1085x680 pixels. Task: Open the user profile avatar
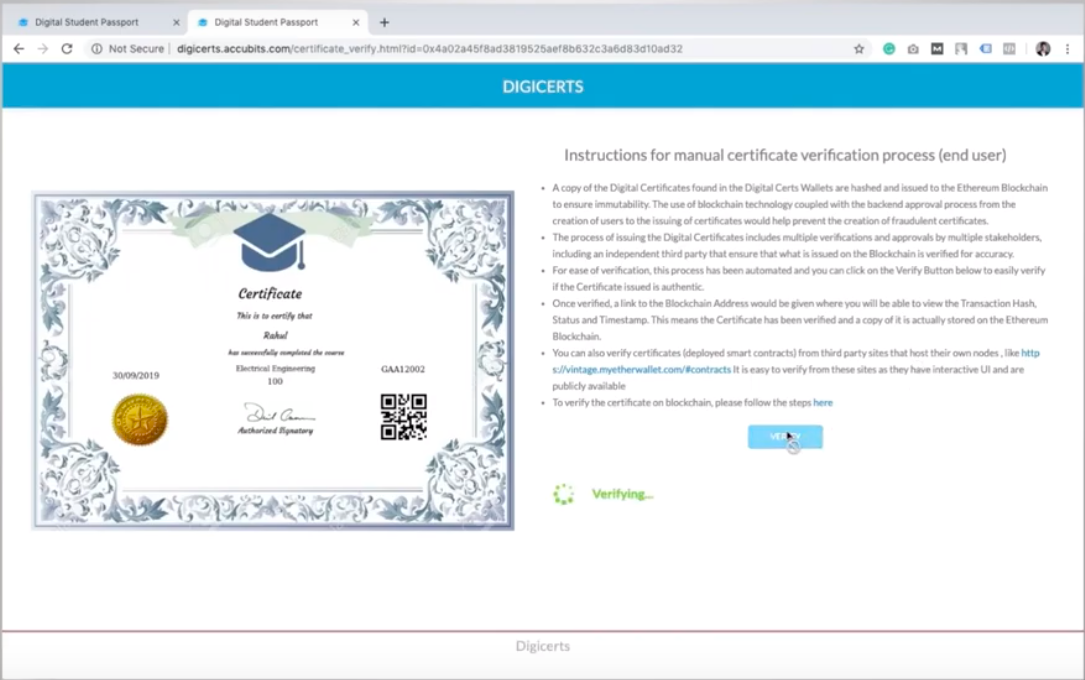(x=1043, y=49)
